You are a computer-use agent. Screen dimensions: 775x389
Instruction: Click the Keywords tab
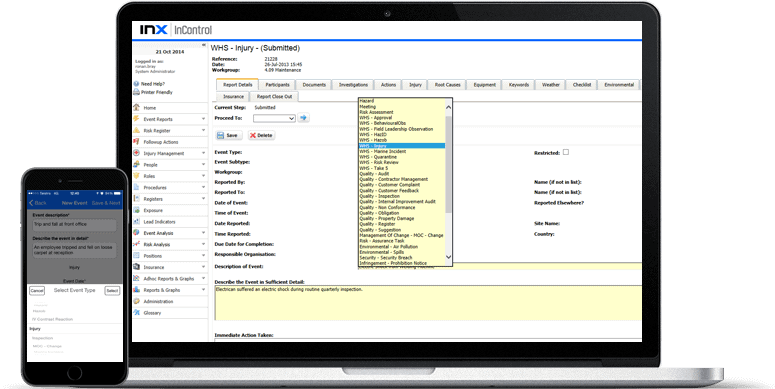click(519, 85)
